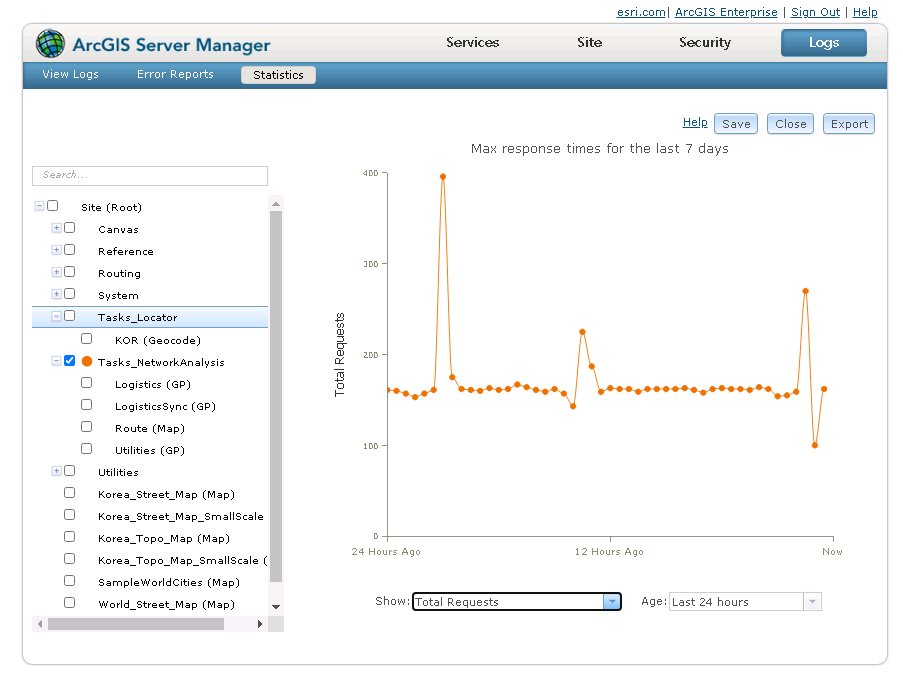Select the Route (Map) checkbox
The width and height of the screenshot is (903, 677).
point(86,427)
